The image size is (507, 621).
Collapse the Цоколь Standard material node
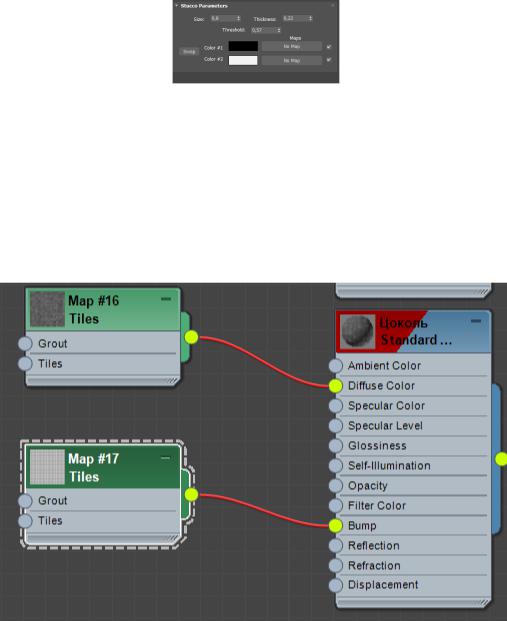pos(476,321)
